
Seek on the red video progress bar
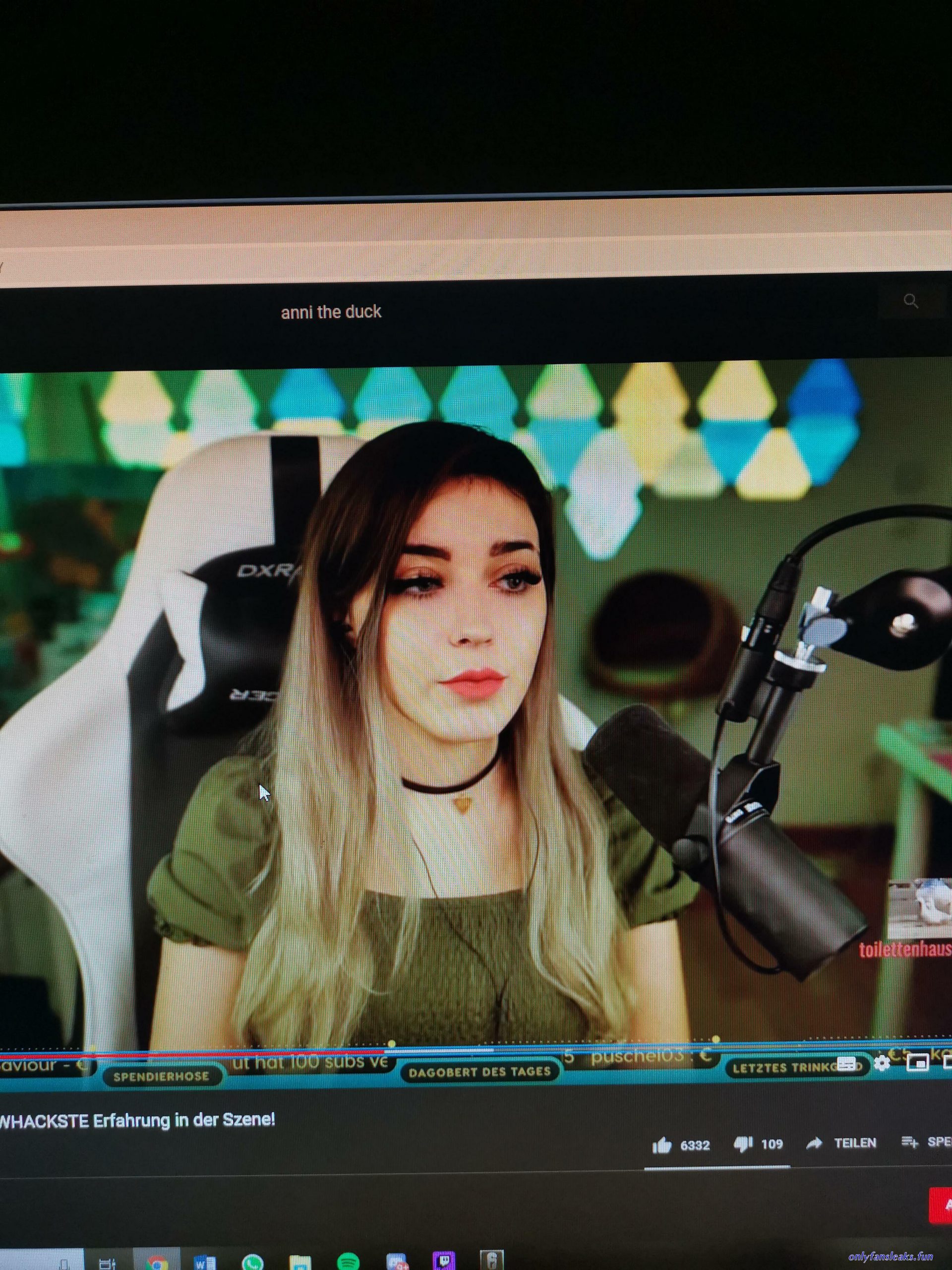tap(192, 1051)
